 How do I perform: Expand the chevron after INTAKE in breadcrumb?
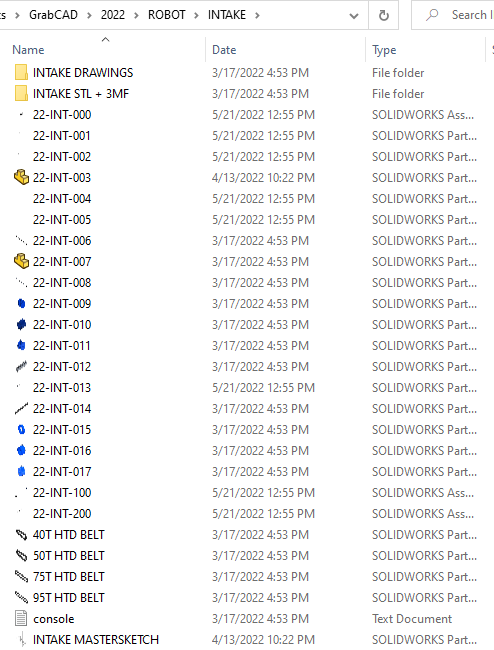tap(257, 15)
